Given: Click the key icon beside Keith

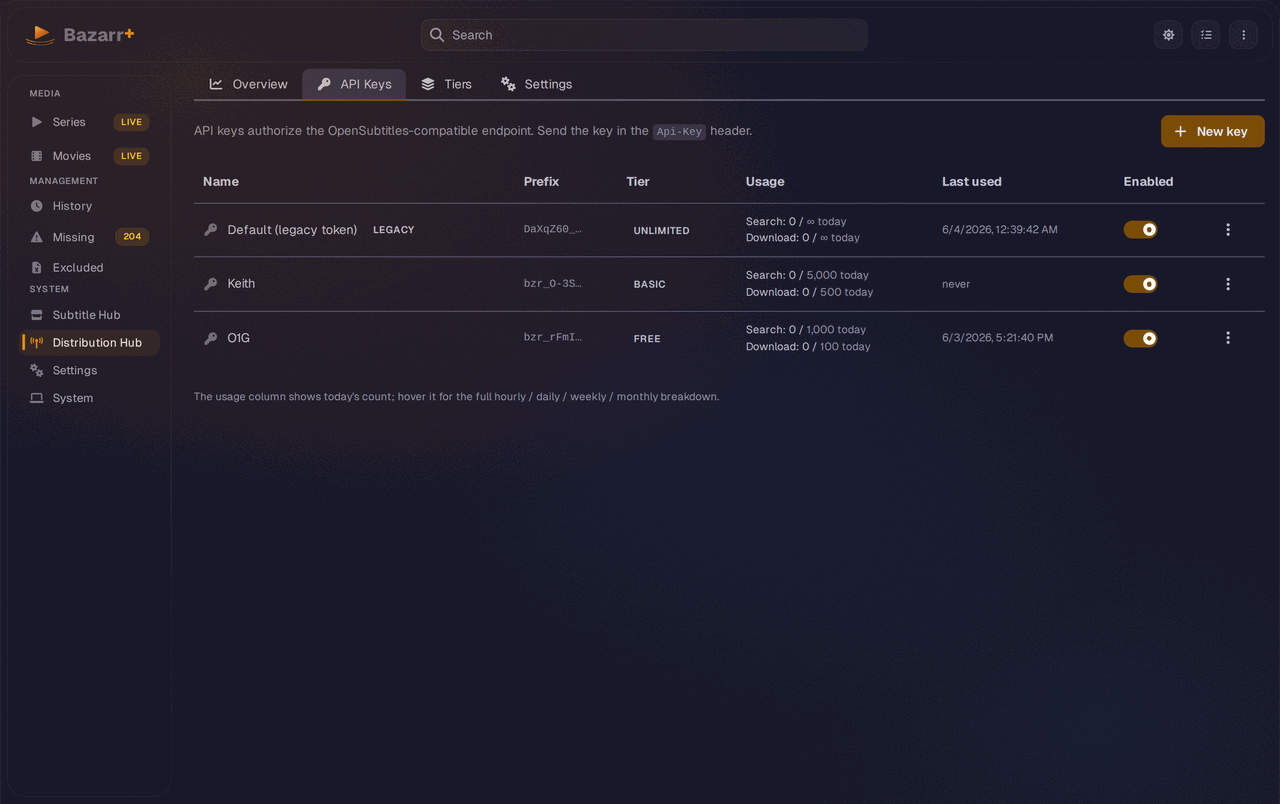Looking at the screenshot, I should [210, 284].
